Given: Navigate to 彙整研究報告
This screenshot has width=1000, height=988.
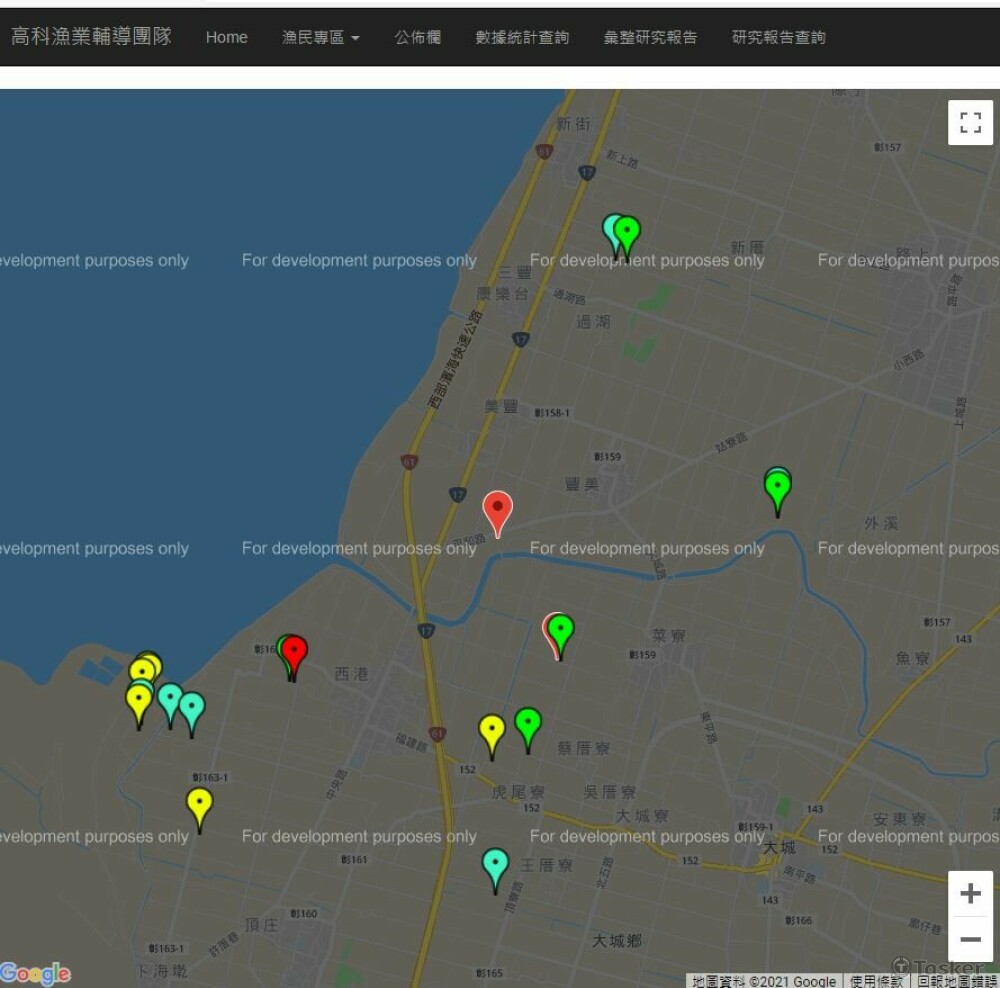Looking at the screenshot, I should click(x=650, y=37).
